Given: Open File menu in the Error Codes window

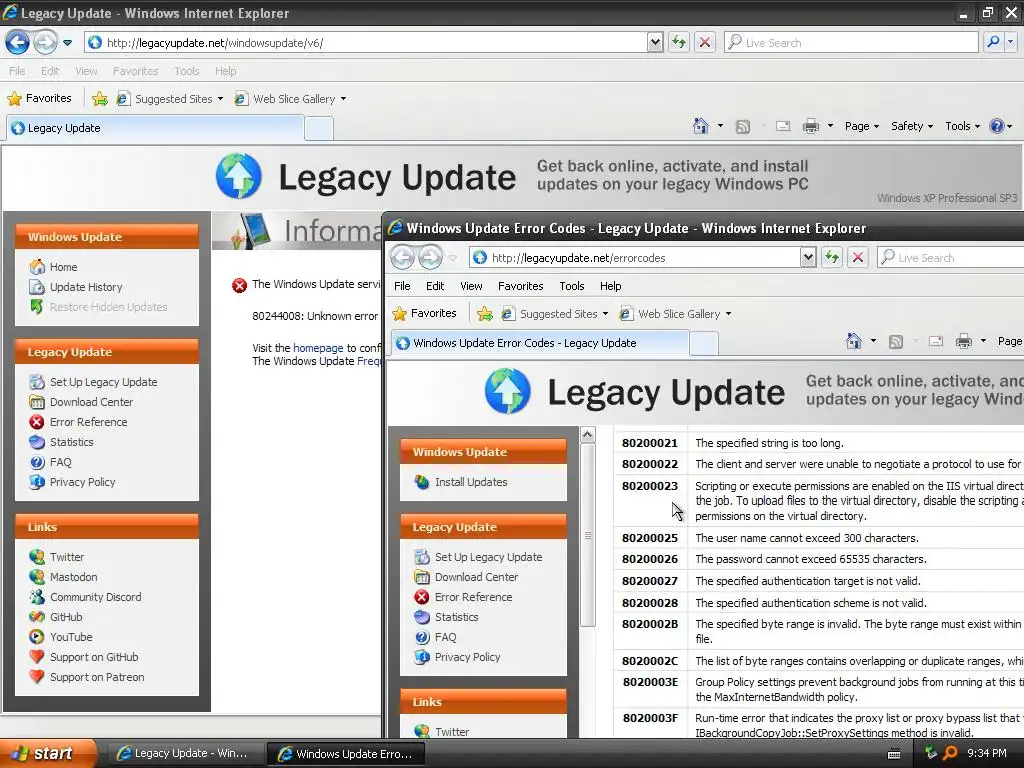Looking at the screenshot, I should (x=402, y=286).
